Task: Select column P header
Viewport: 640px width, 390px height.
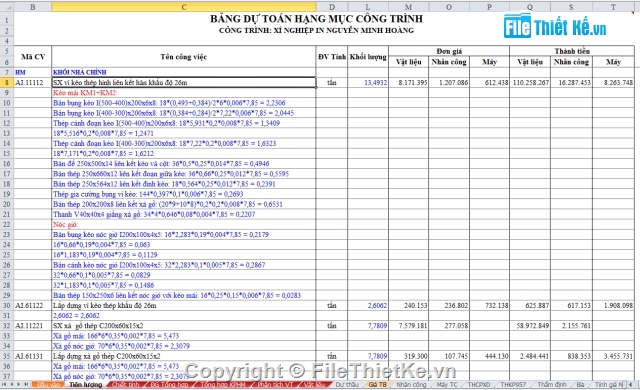Action: (489, 7)
